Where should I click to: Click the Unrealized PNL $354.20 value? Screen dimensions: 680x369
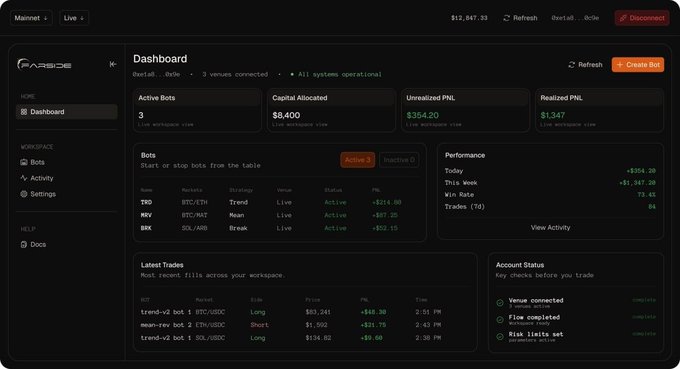point(422,115)
